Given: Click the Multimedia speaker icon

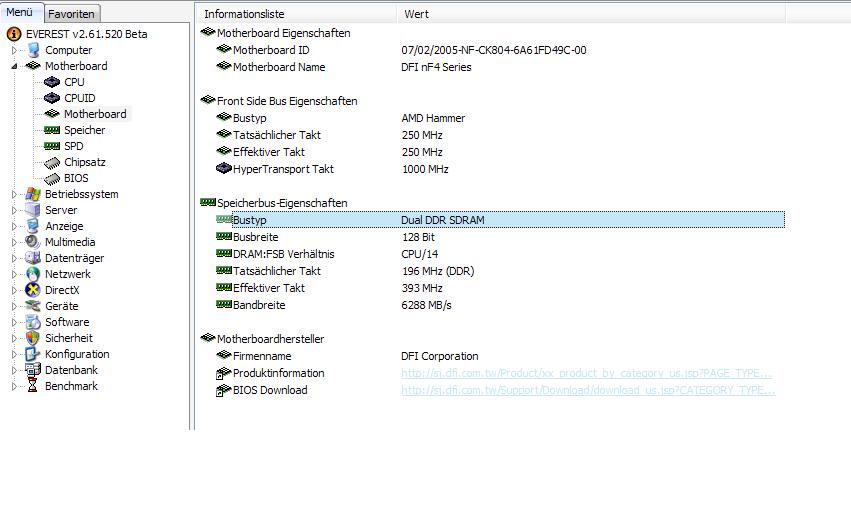Looking at the screenshot, I should [x=33, y=242].
